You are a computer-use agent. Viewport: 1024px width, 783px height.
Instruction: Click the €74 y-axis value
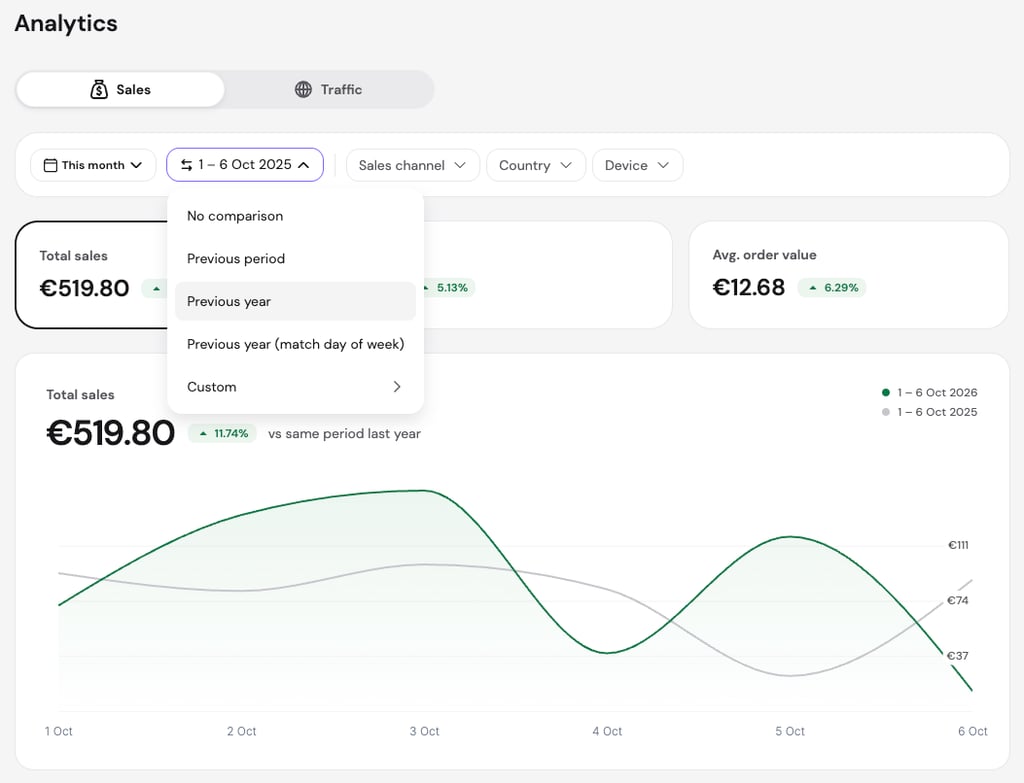click(x=958, y=600)
